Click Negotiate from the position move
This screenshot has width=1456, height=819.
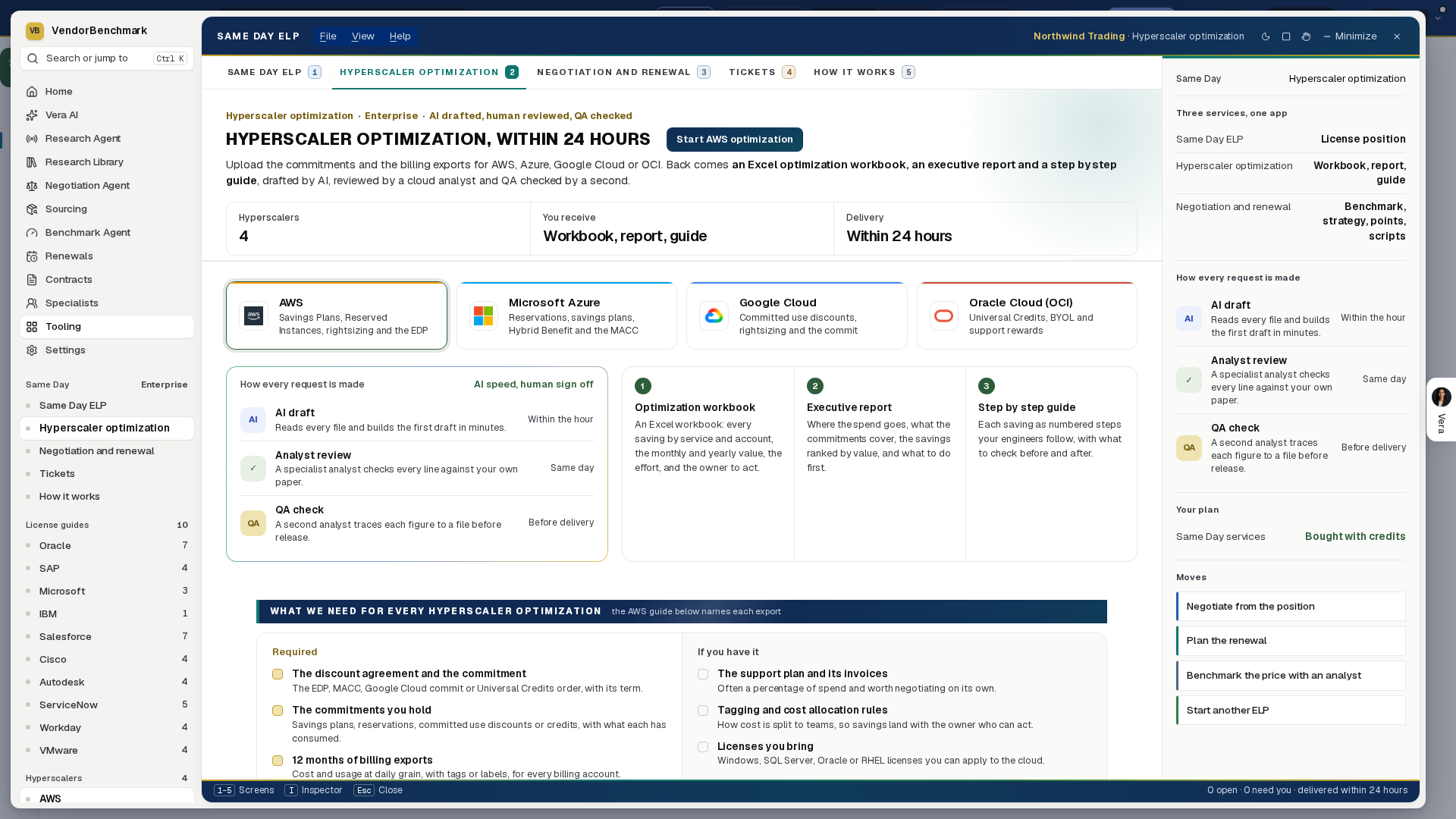pyautogui.click(x=1291, y=607)
